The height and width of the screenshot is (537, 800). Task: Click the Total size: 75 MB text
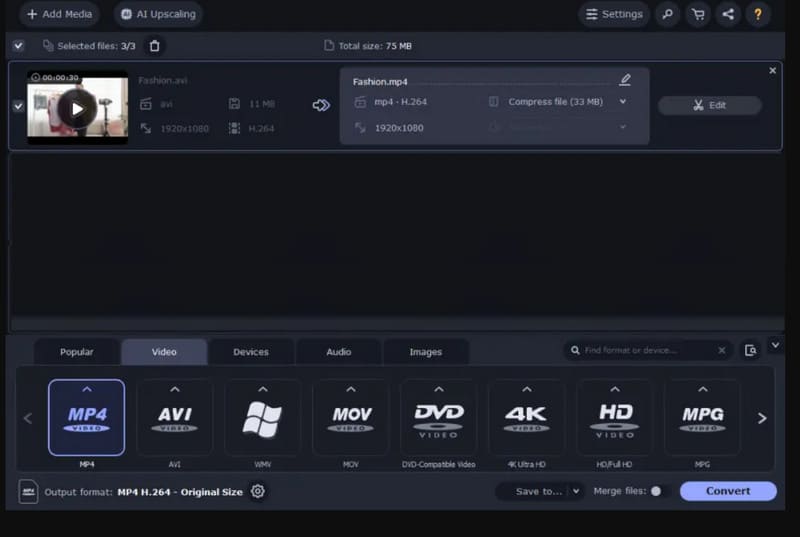click(375, 46)
